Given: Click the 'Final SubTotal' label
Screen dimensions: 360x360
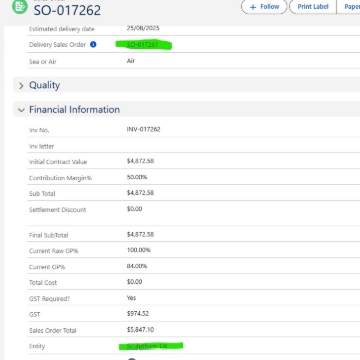Looking at the screenshot, I should [49, 235].
